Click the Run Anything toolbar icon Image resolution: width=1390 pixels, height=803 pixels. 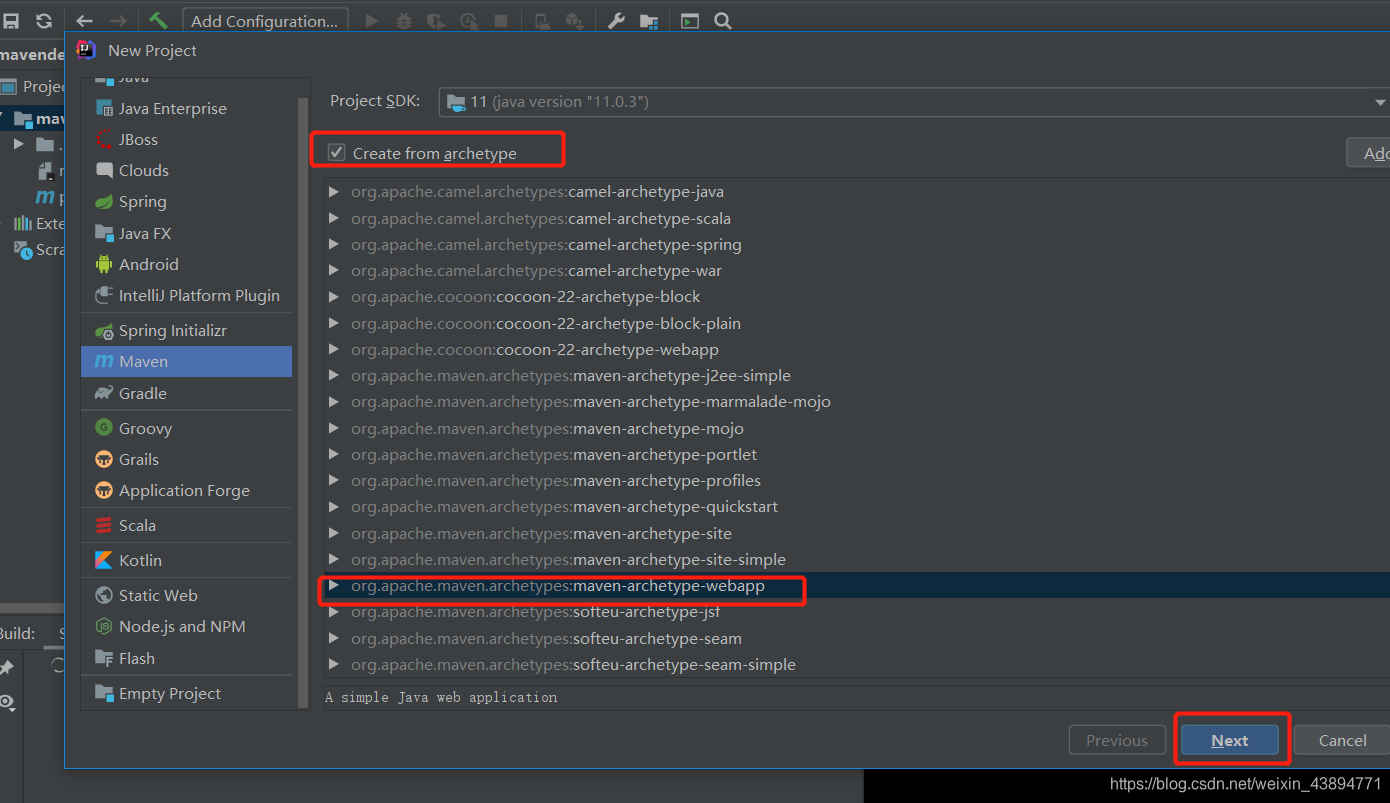690,21
